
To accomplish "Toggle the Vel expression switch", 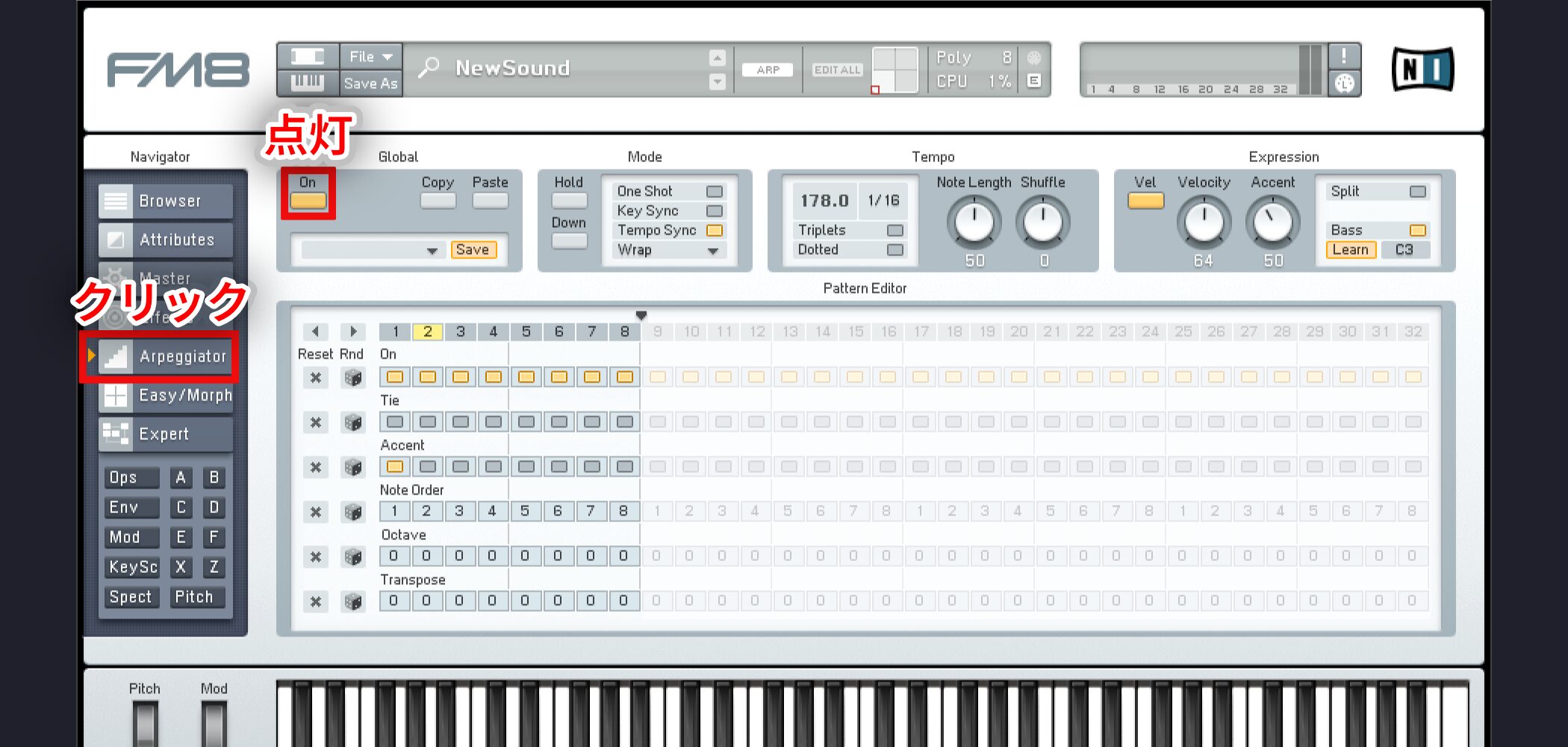I will tap(1145, 201).
